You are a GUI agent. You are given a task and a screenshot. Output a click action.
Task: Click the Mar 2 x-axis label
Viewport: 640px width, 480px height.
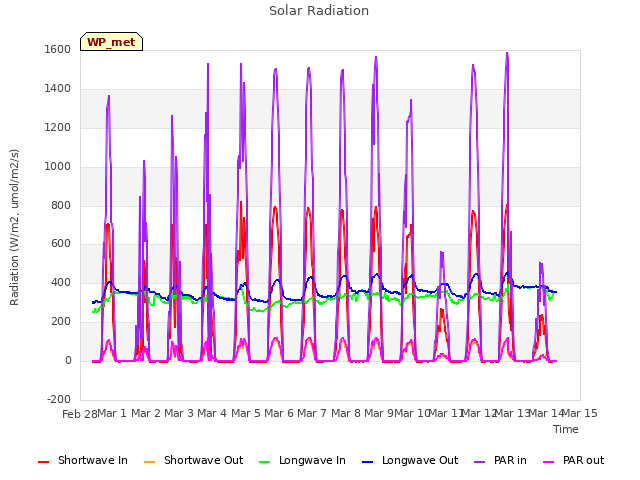pos(146,413)
